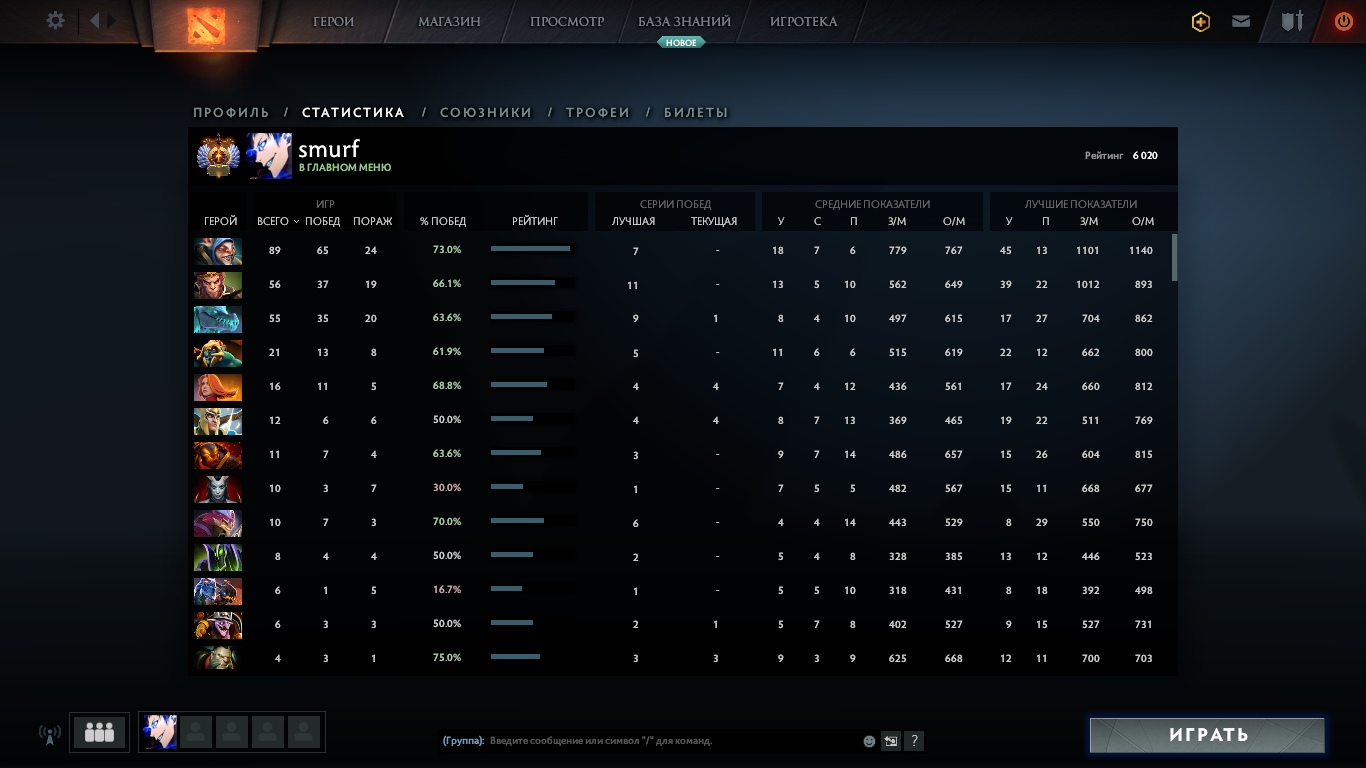Open the settings gear in the top bar

[x=56, y=21]
